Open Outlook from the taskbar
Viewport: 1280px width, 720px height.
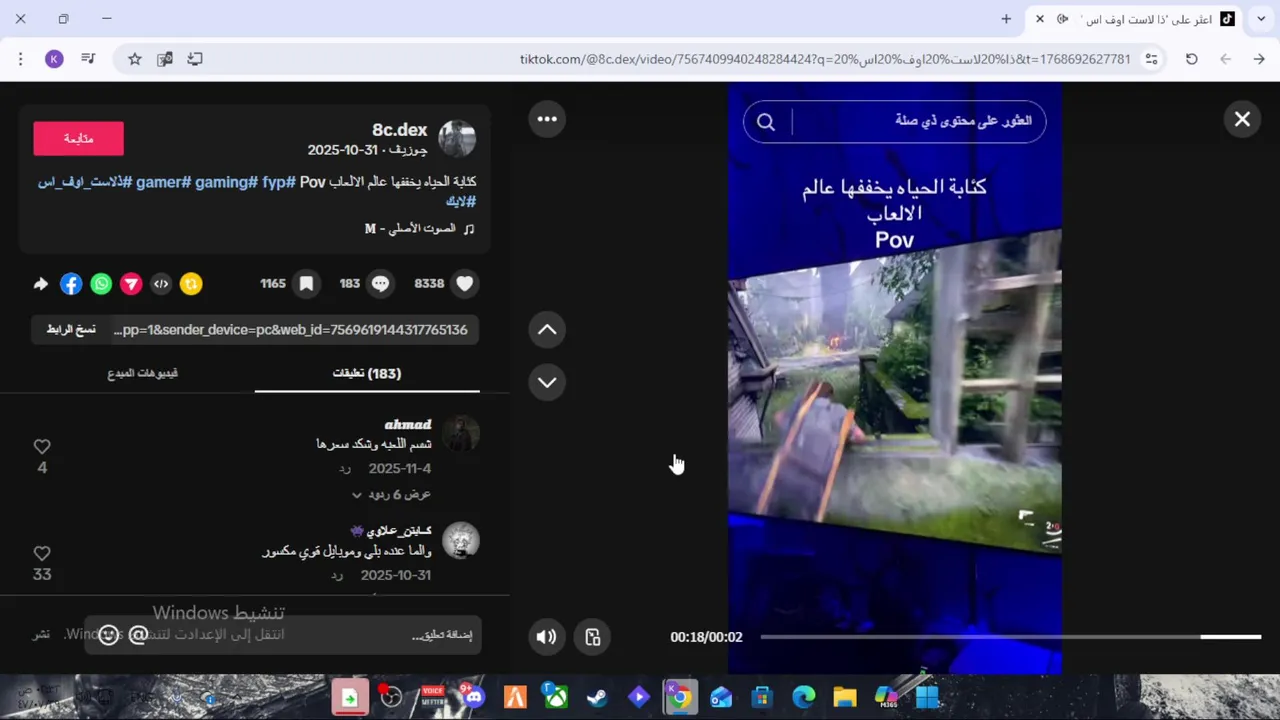pos(721,697)
